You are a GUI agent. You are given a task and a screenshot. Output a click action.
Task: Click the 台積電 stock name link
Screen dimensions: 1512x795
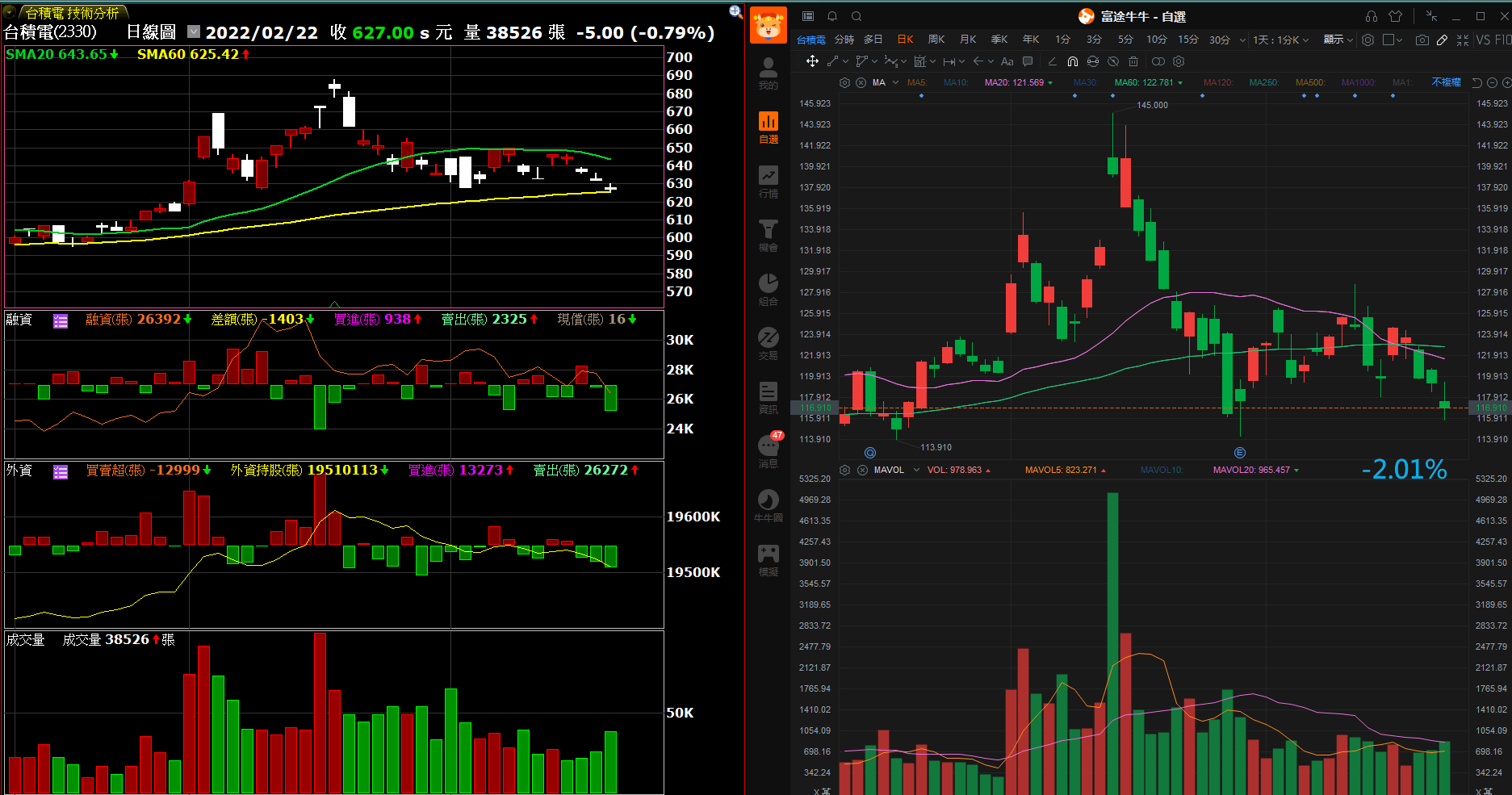click(x=811, y=40)
